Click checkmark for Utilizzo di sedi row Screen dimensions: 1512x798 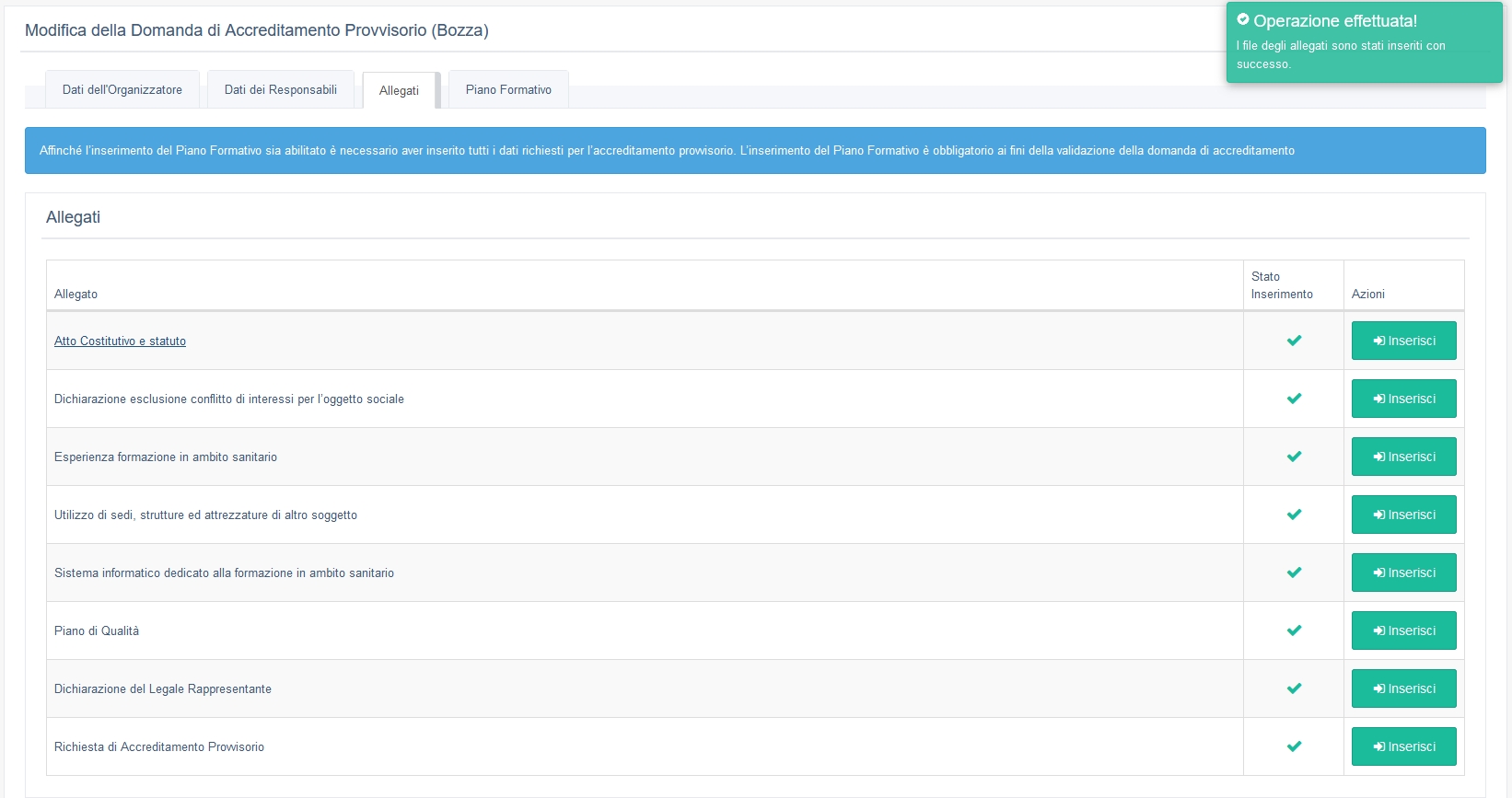(1294, 515)
